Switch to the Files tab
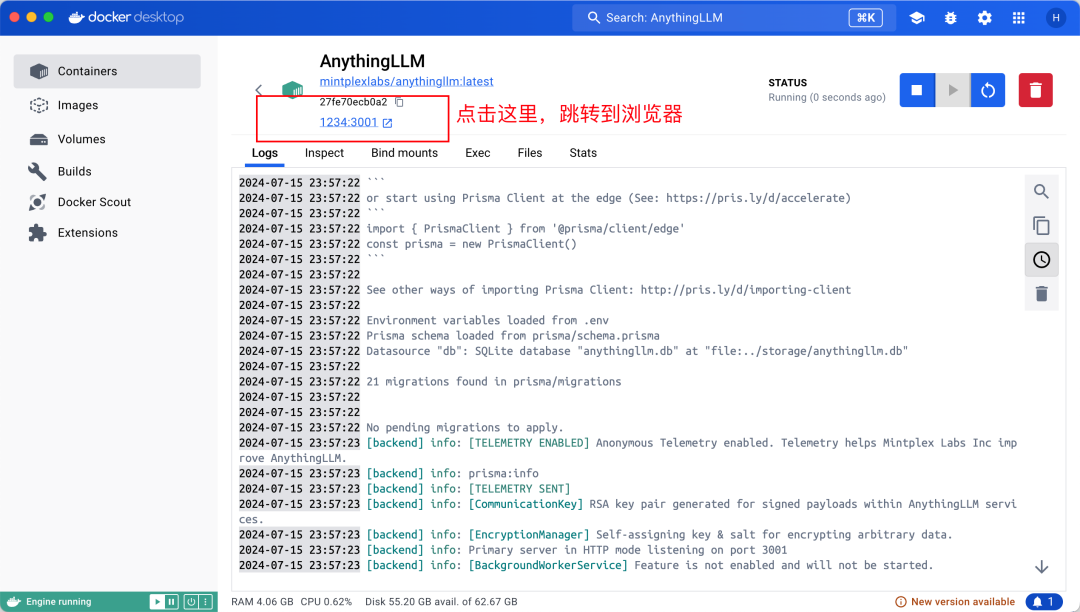This screenshot has height=612, width=1080. point(530,153)
